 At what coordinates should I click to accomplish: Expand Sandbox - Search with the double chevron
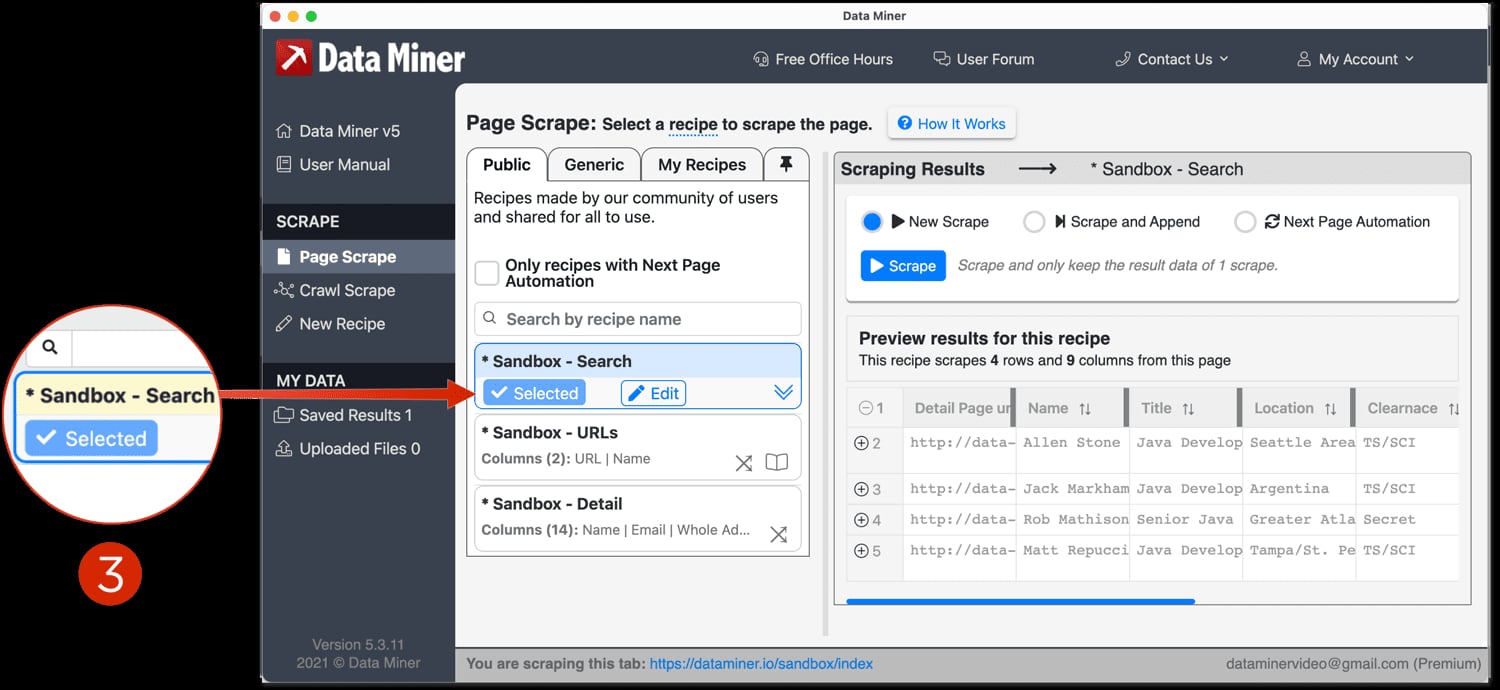click(x=784, y=393)
